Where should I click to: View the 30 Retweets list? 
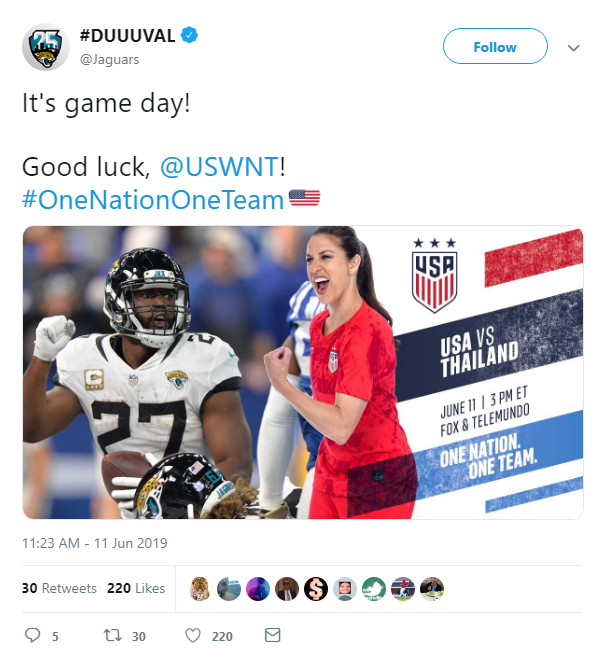tap(59, 588)
